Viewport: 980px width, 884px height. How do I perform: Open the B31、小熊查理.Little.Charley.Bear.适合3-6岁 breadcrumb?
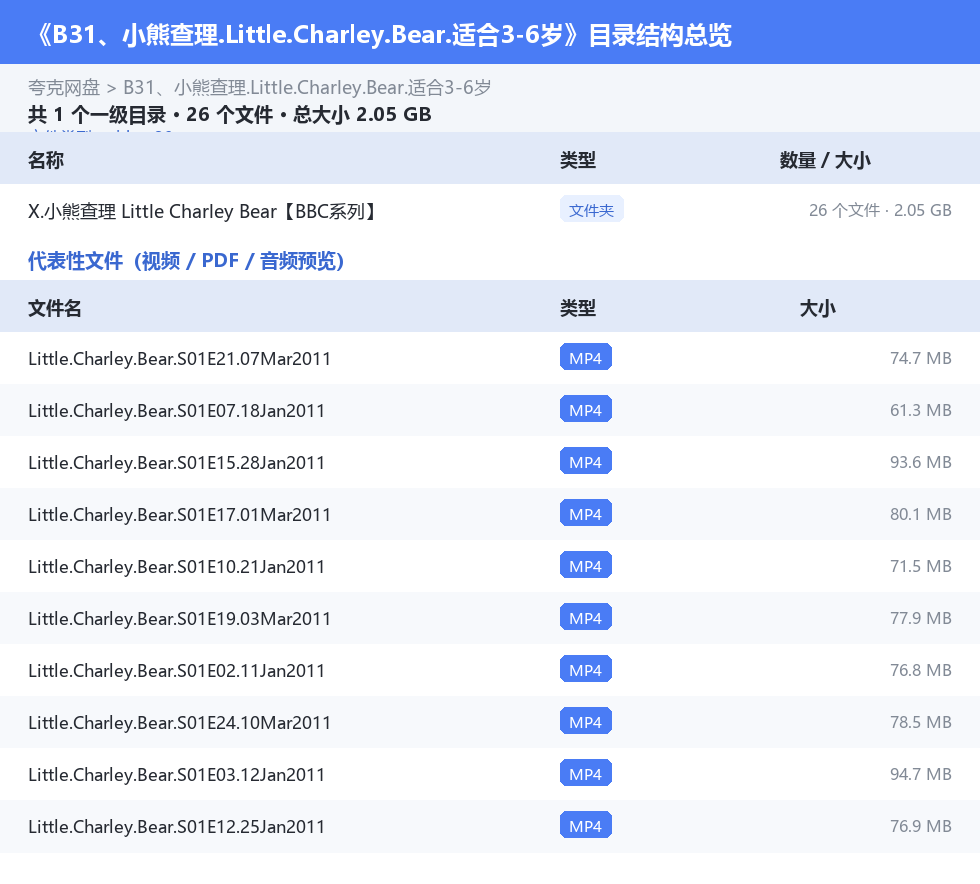point(307,88)
